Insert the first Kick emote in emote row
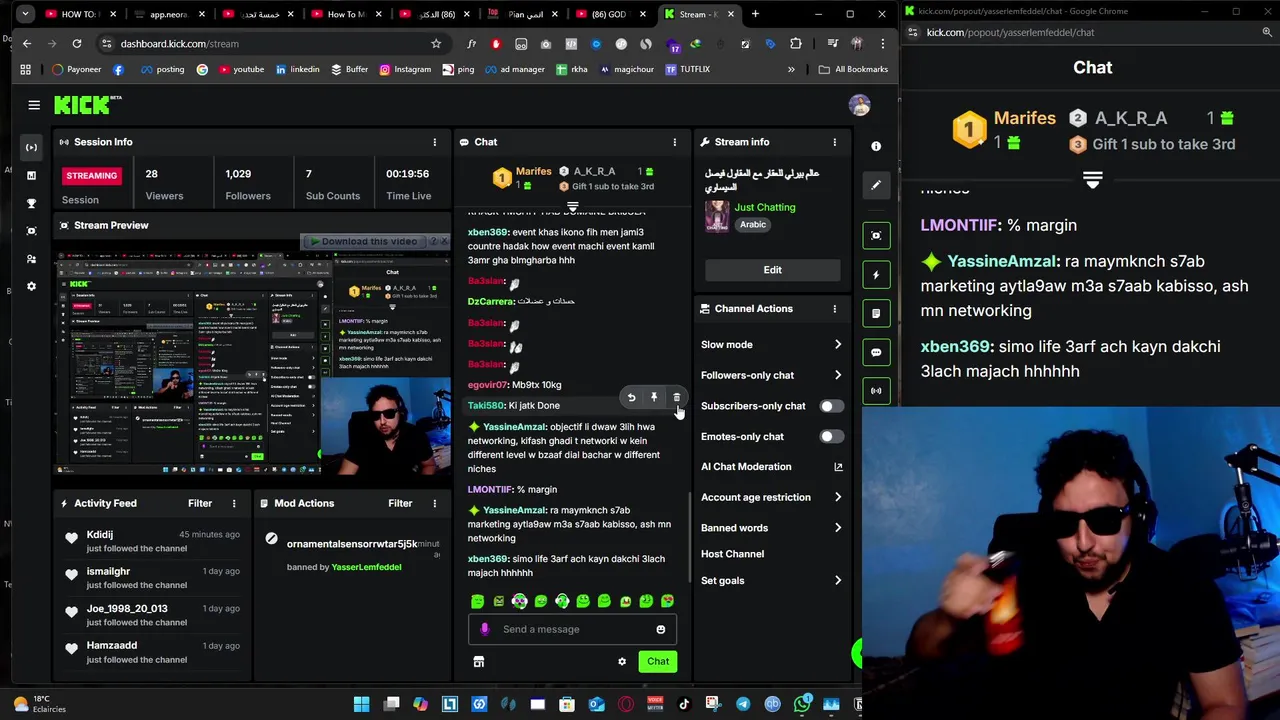The image size is (1280, 720). (477, 601)
